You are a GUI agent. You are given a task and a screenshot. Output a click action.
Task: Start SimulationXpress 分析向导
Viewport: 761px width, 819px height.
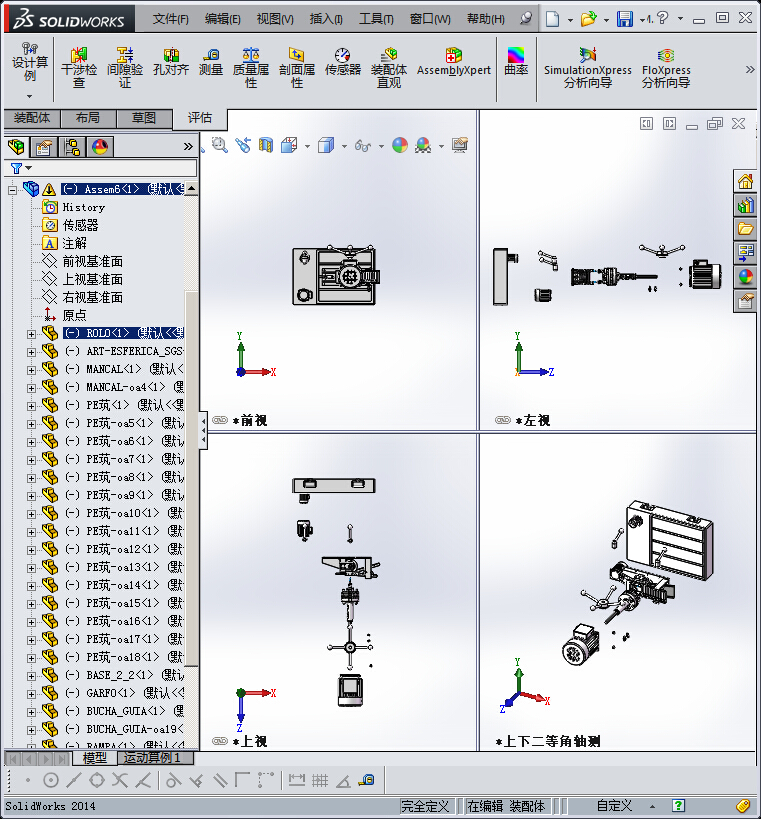(588, 68)
